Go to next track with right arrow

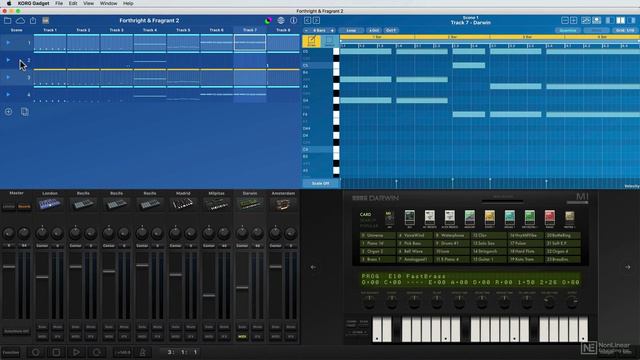(316, 20)
